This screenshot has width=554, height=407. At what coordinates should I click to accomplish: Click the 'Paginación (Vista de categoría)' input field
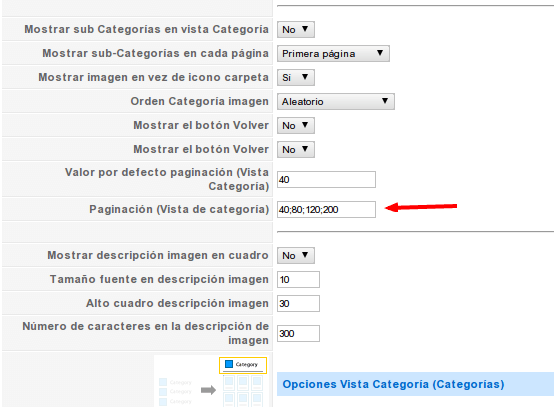326,210
